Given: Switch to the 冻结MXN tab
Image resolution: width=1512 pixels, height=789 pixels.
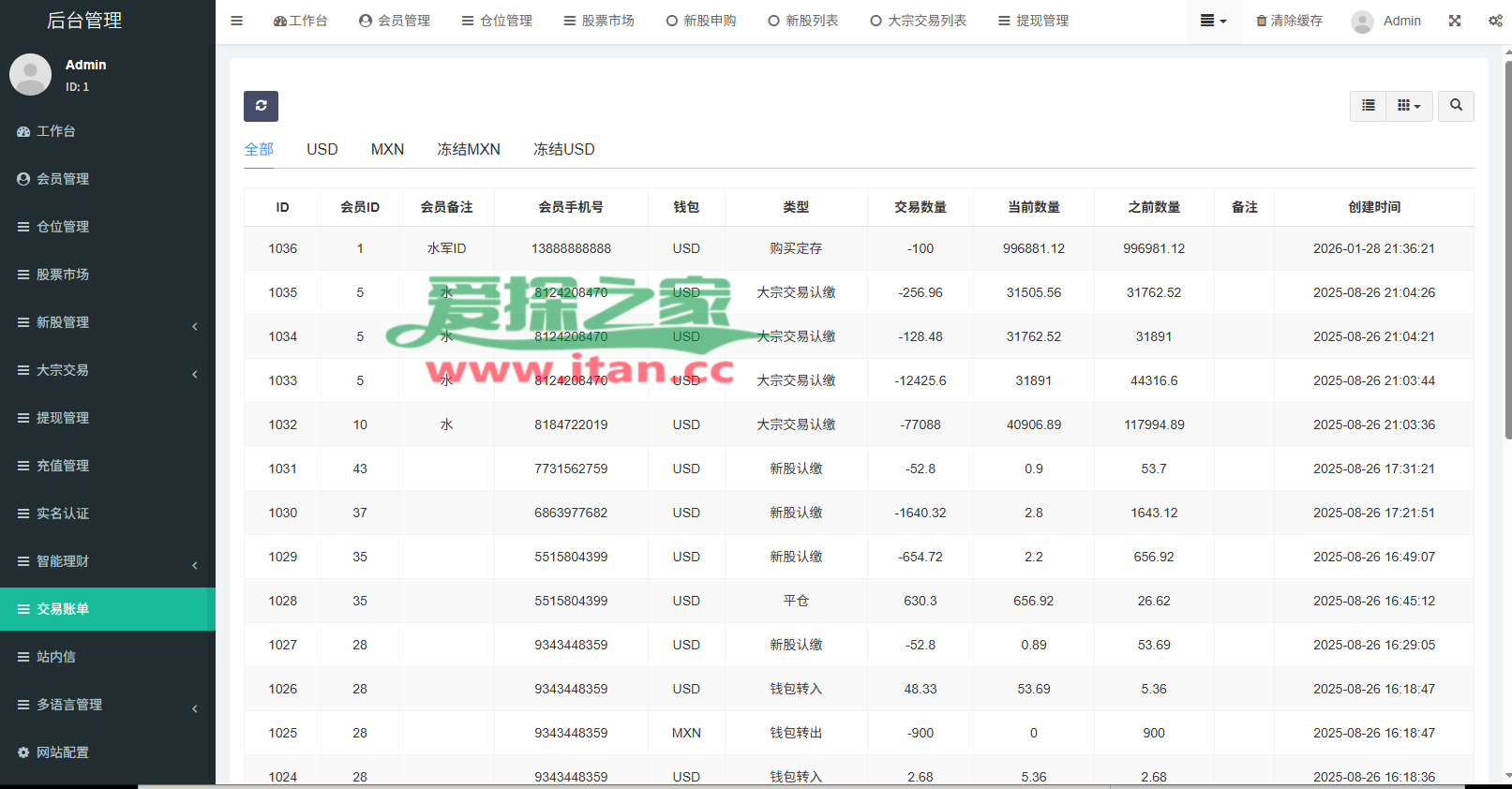Looking at the screenshot, I should coord(469,149).
